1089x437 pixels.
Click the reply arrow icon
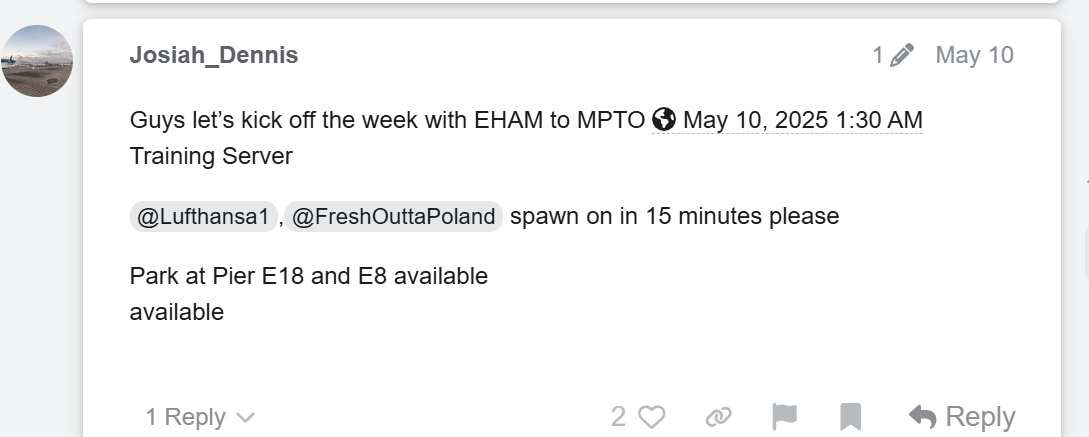[922, 417]
